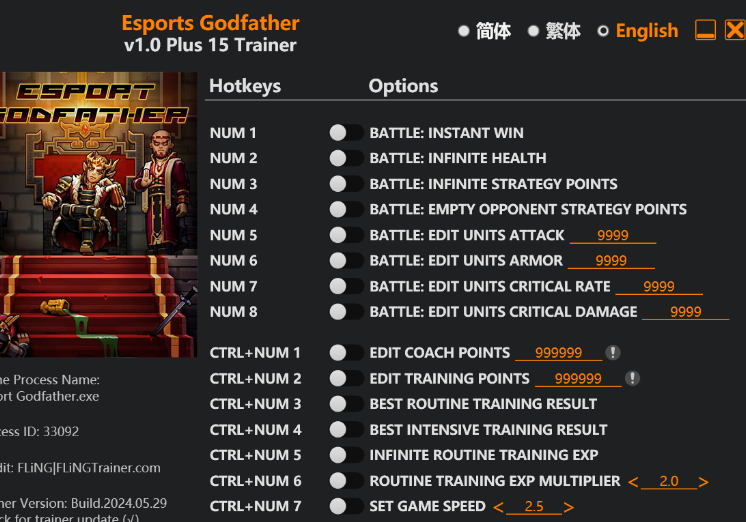Turn on Infinite Strategy Points toggle

tap(346, 184)
